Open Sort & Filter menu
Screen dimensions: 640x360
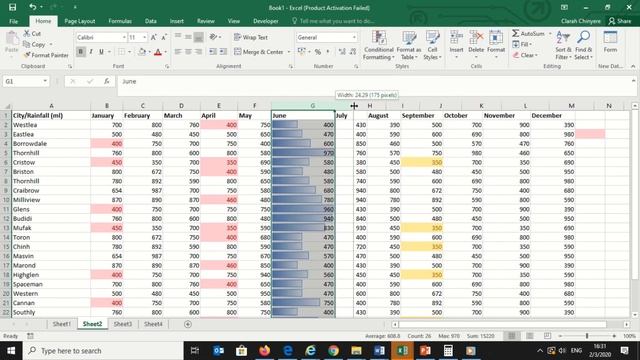pyautogui.click(x=563, y=45)
